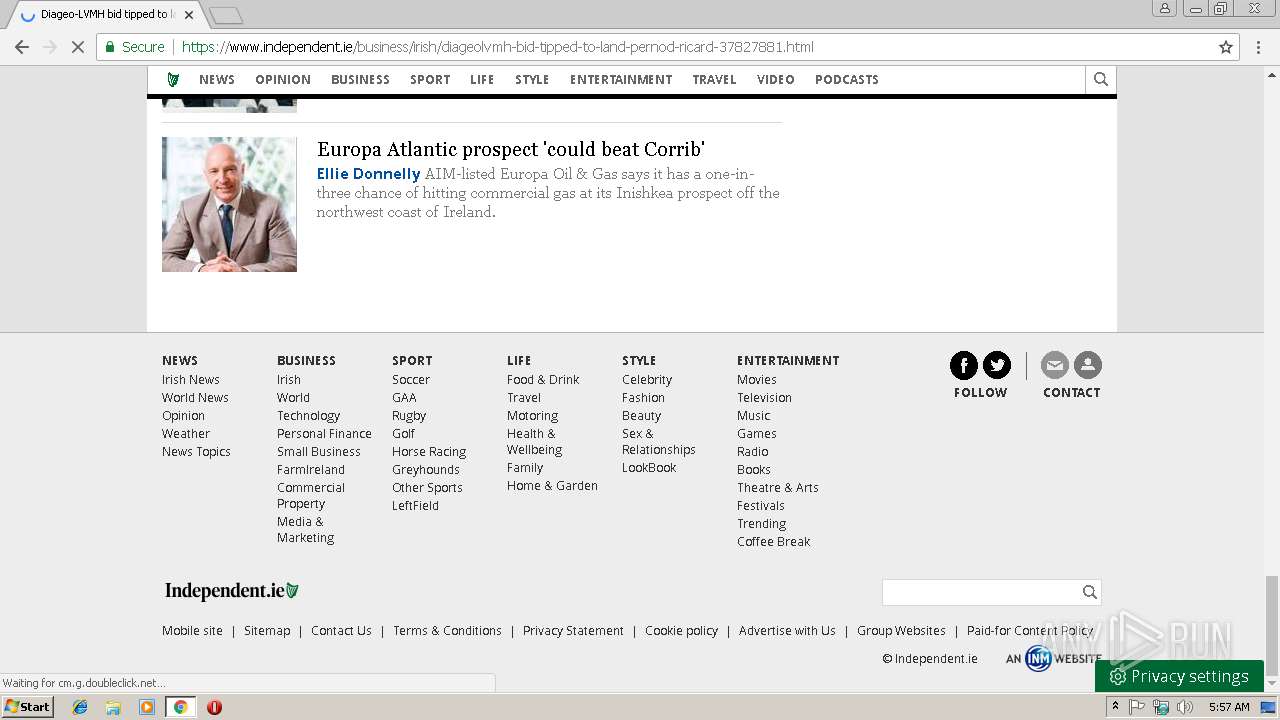The width and height of the screenshot is (1280, 720).
Task: Open Horse Racing footer link
Action: click(429, 452)
